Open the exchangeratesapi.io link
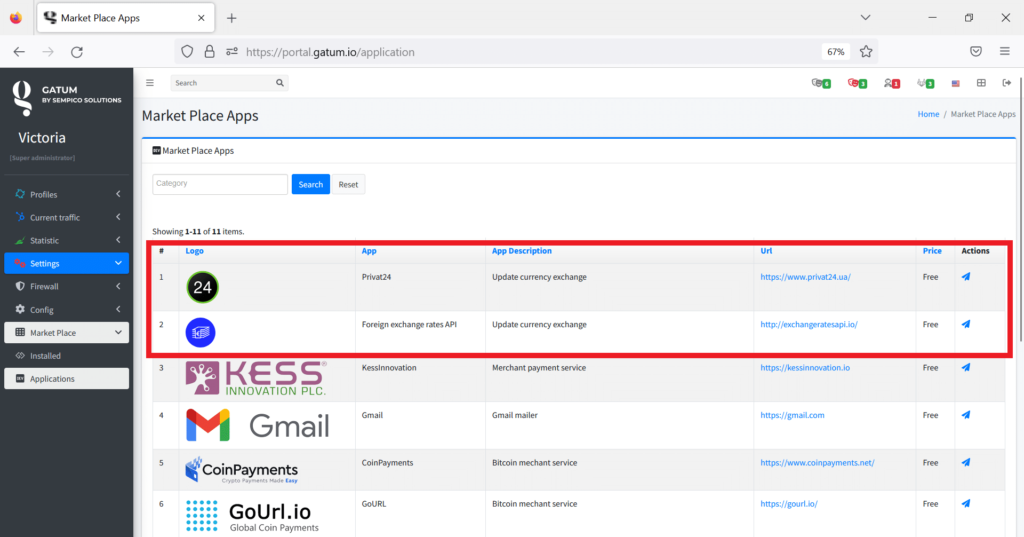 tap(808, 325)
